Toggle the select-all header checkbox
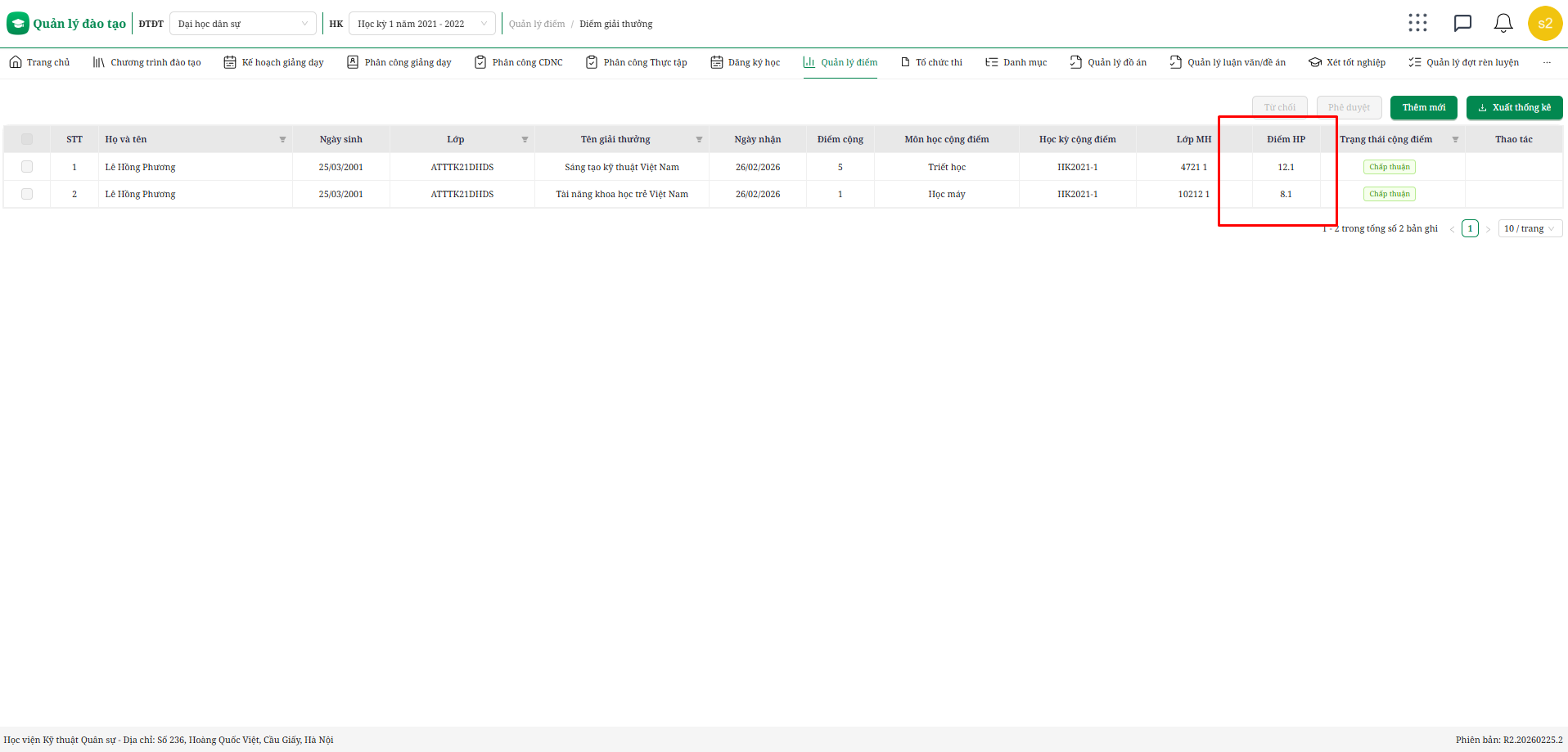 27,139
